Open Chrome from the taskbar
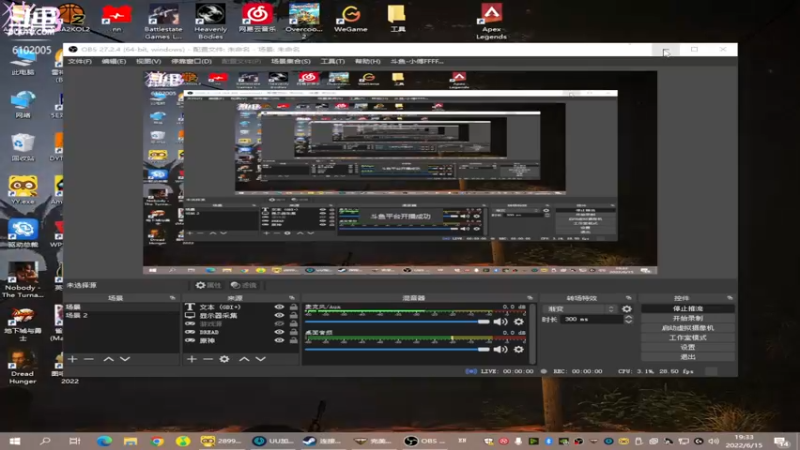Screen dimensions: 800x450 (x=157, y=441)
